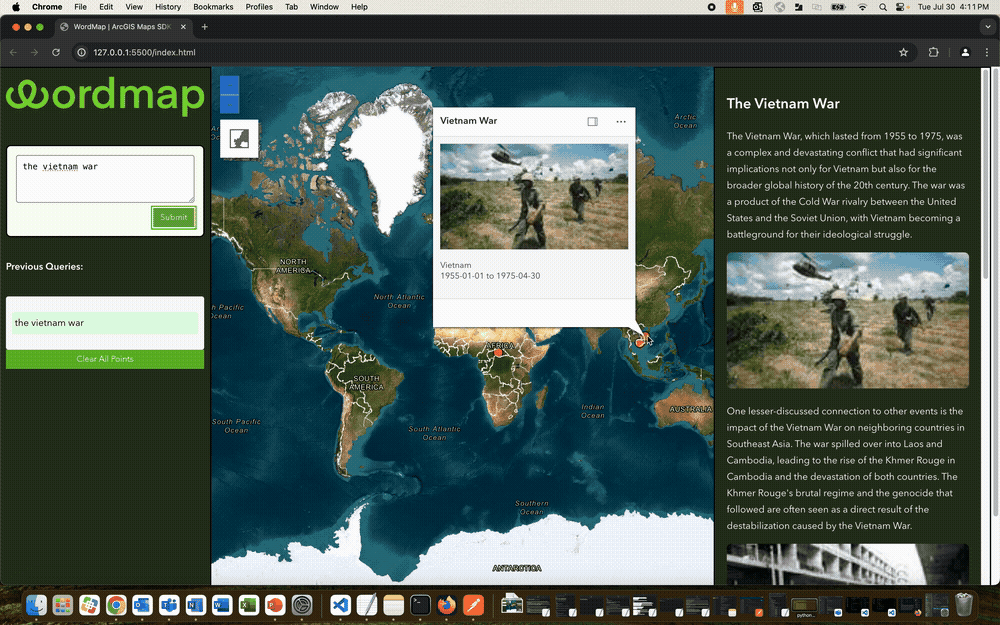This screenshot has height=625, width=1000.
Task: Open Finder from the dock
Action: 36,605
